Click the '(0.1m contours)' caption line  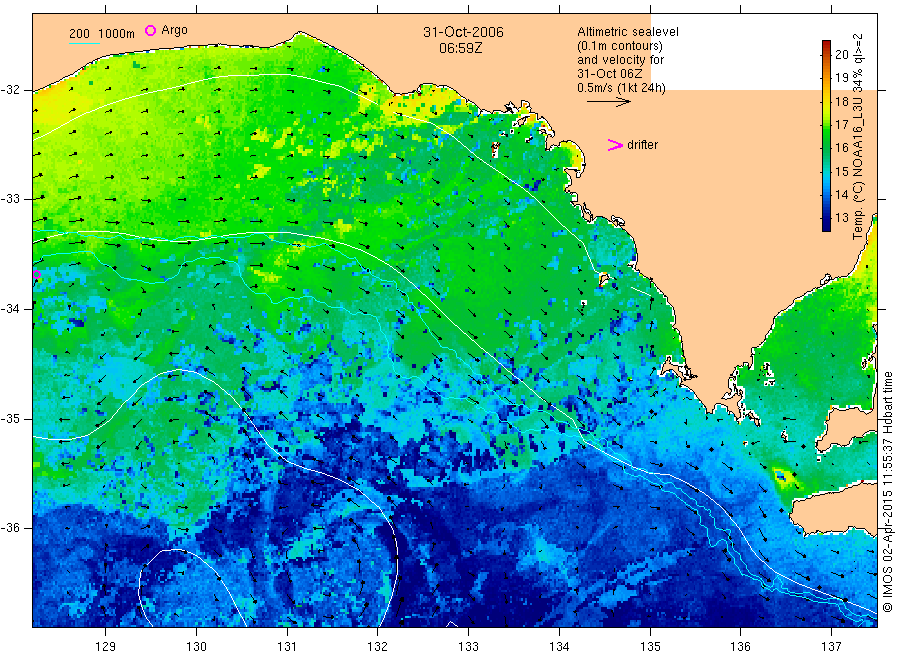tap(620, 46)
